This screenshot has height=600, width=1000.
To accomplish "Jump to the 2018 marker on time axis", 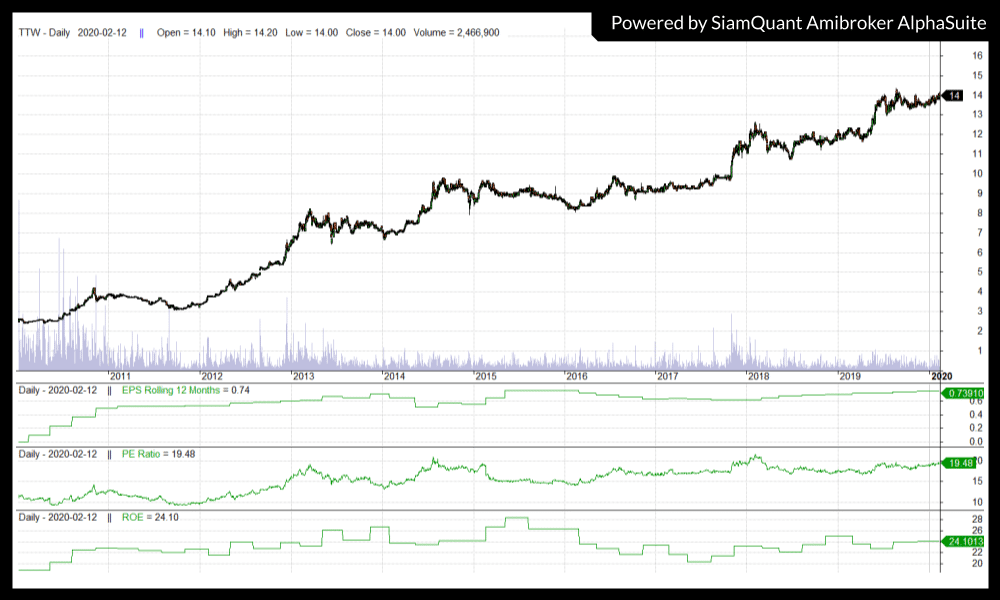I will (759, 376).
